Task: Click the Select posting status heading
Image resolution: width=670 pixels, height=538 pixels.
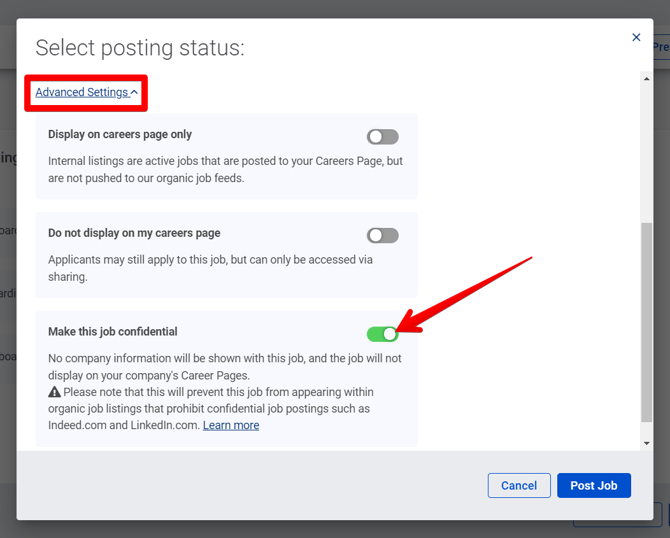Action: tap(140, 48)
